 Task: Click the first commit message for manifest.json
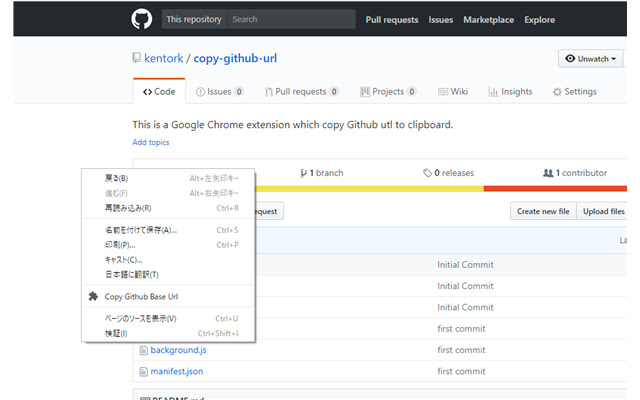461,371
